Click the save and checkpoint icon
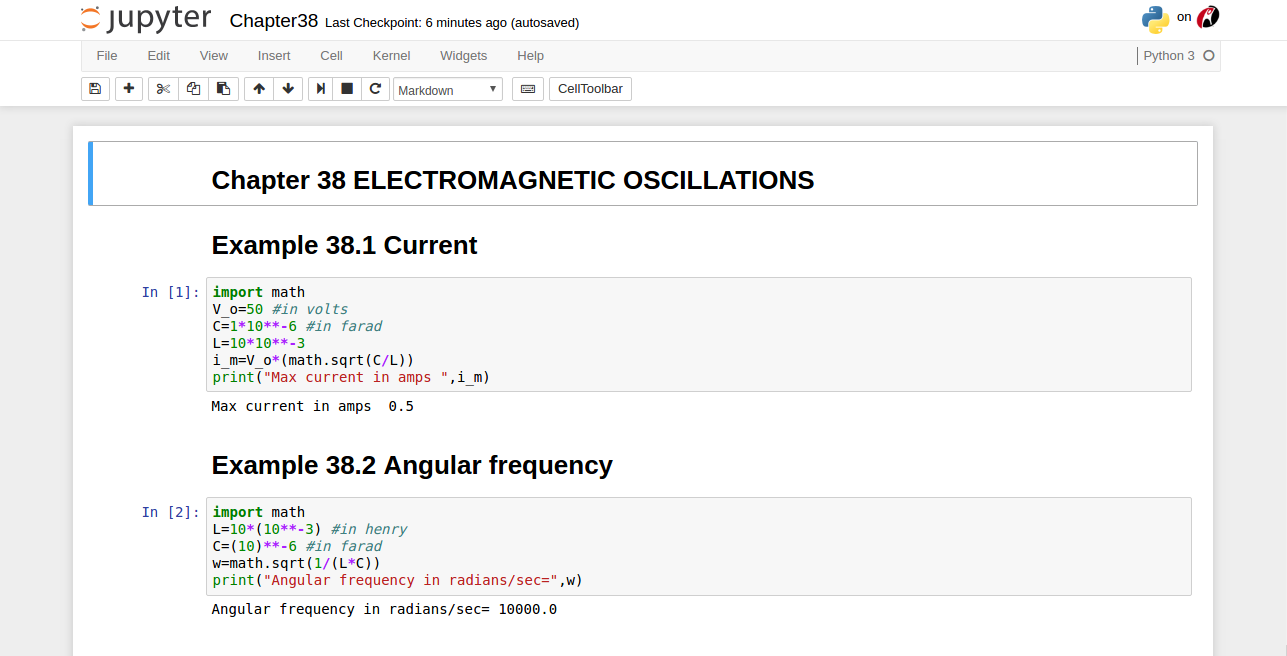The width and height of the screenshot is (1287, 656). [95, 89]
